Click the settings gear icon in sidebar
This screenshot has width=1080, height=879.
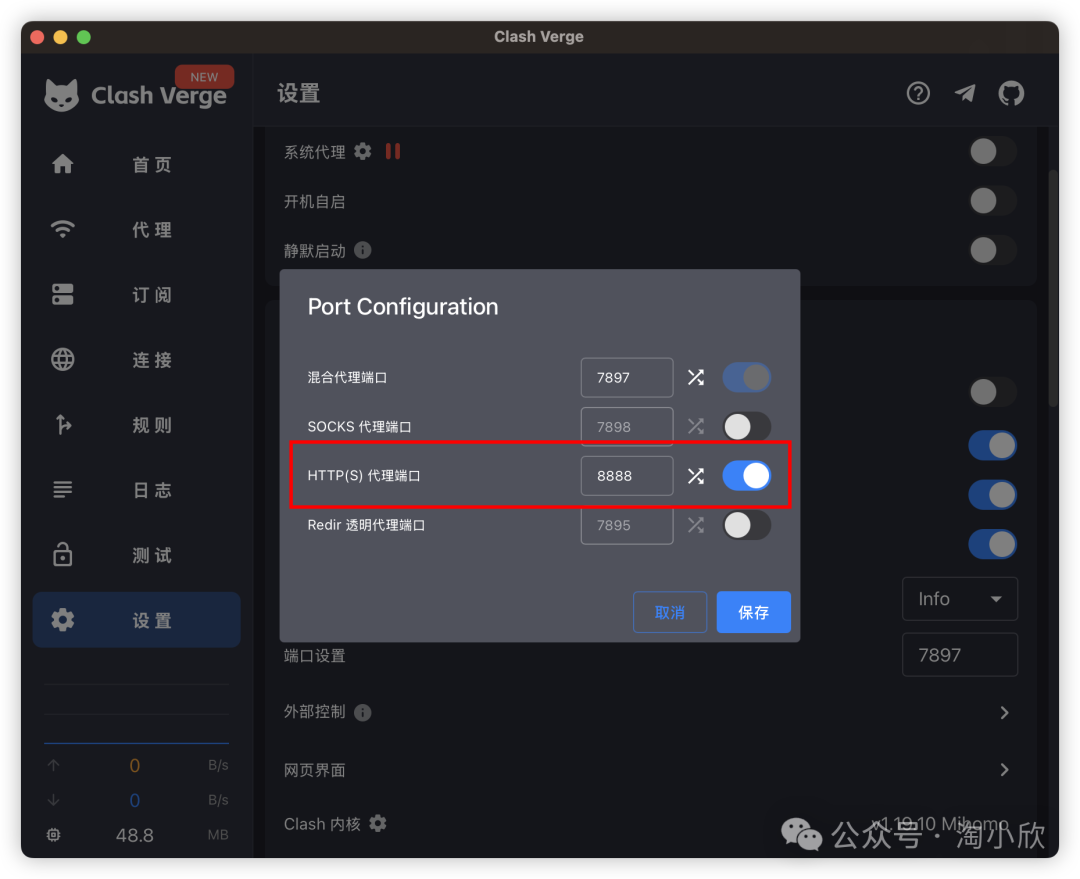click(63, 620)
